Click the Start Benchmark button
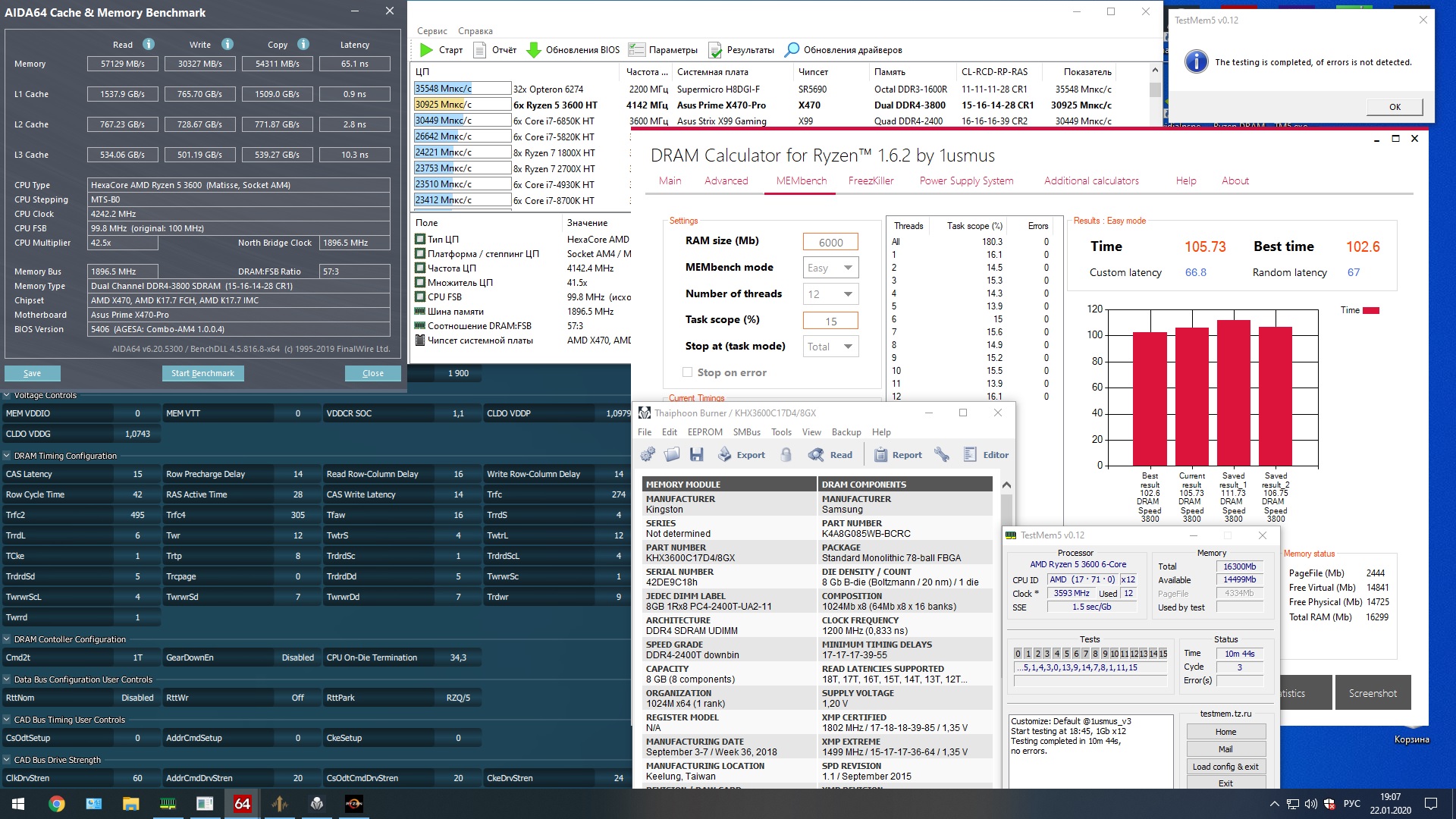Viewport: 1456px width, 819px height. tap(202, 373)
